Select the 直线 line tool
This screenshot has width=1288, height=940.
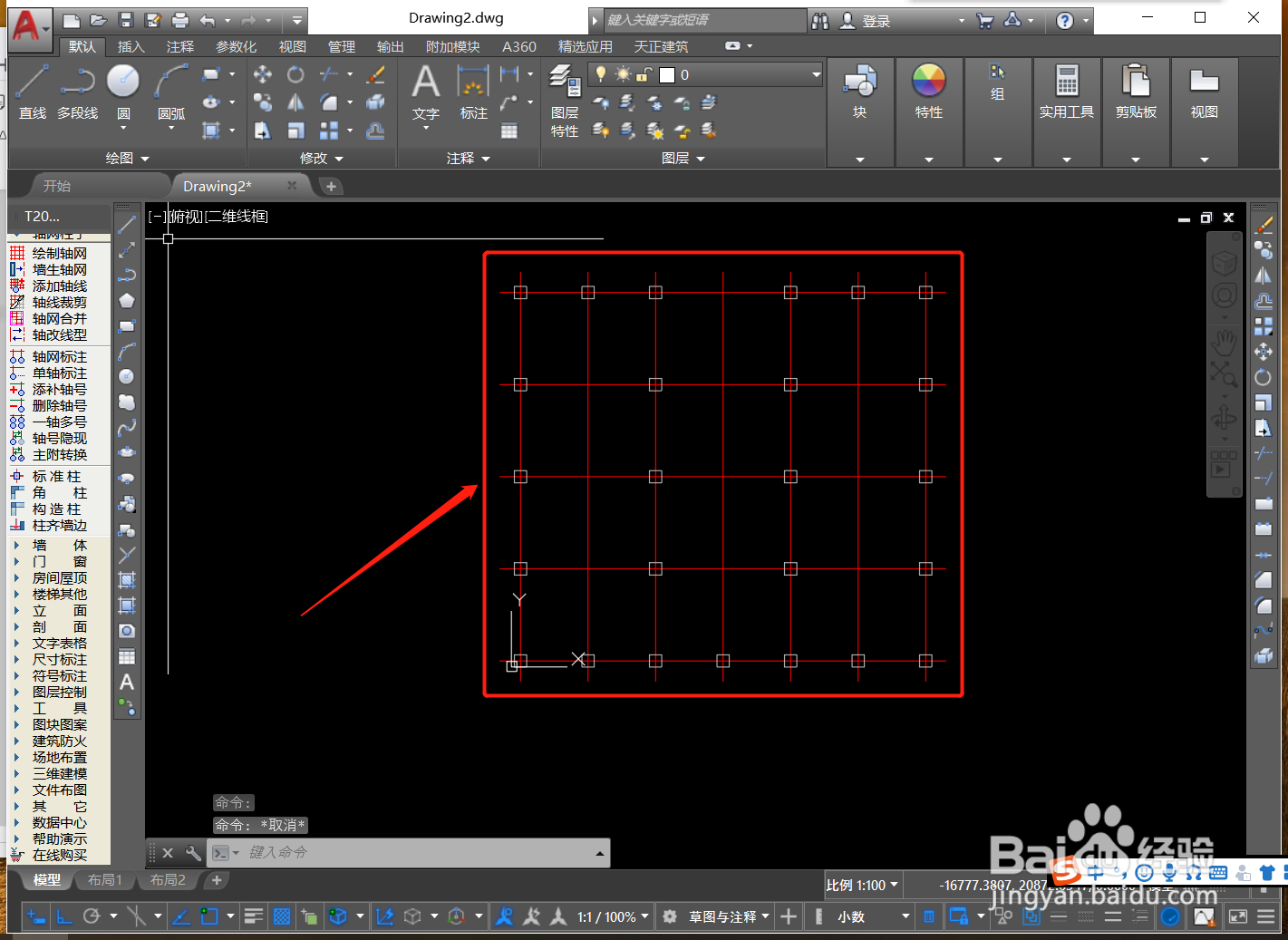[x=33, y=92]
